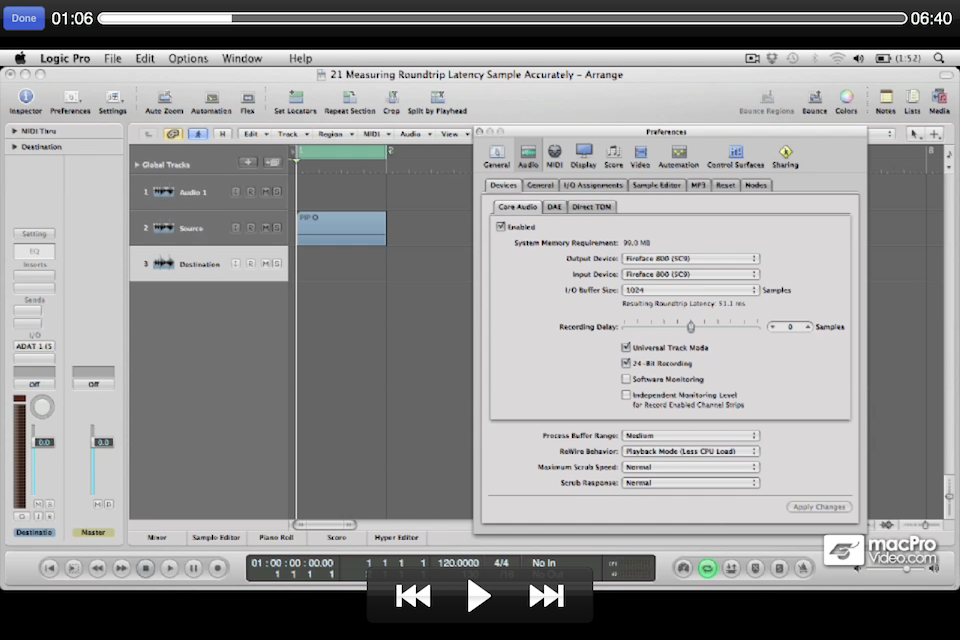
Task: Switch to the I/O Assignments tab
Action: pyautogui.click(x=593, y=185)
